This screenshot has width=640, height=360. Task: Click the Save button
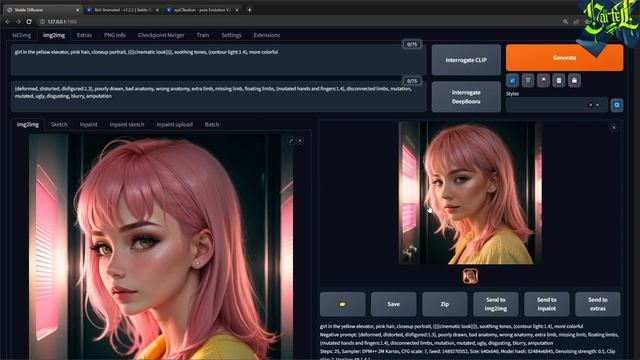tap(393, 304)
